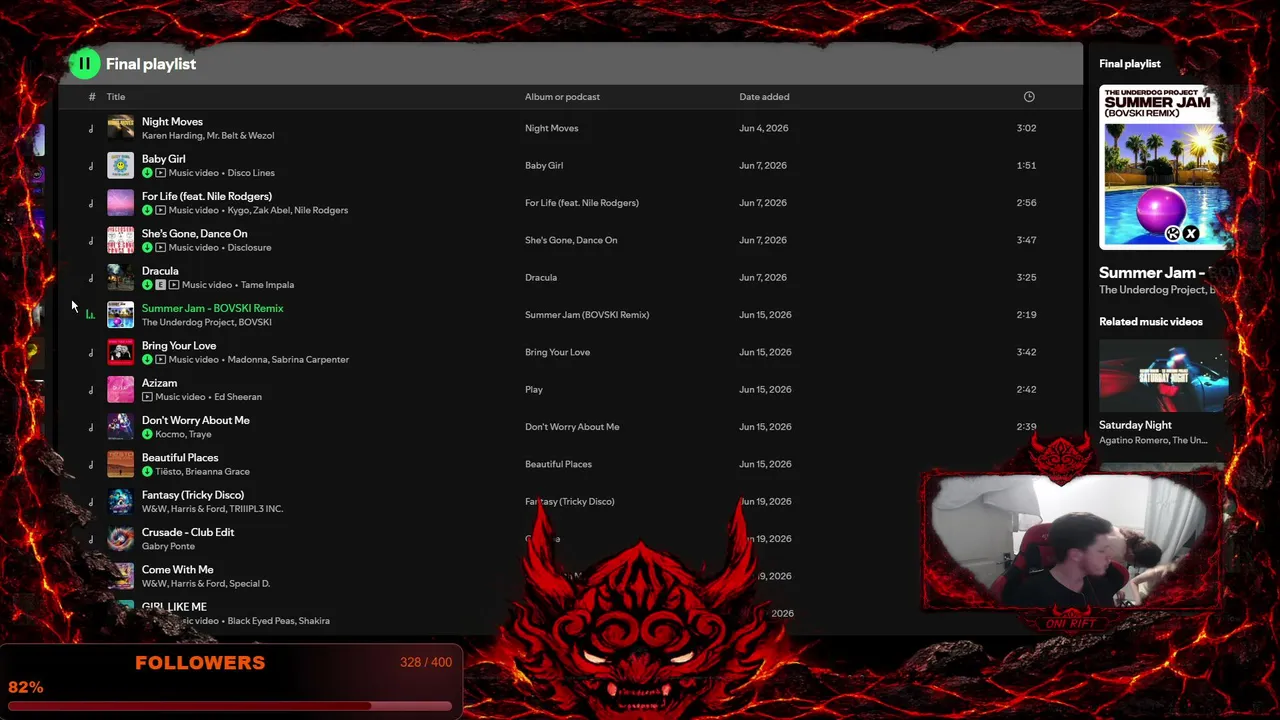Pause playback of Final playlist
The width and height of the screenshot is (1280, 720).
pos(85,64)
